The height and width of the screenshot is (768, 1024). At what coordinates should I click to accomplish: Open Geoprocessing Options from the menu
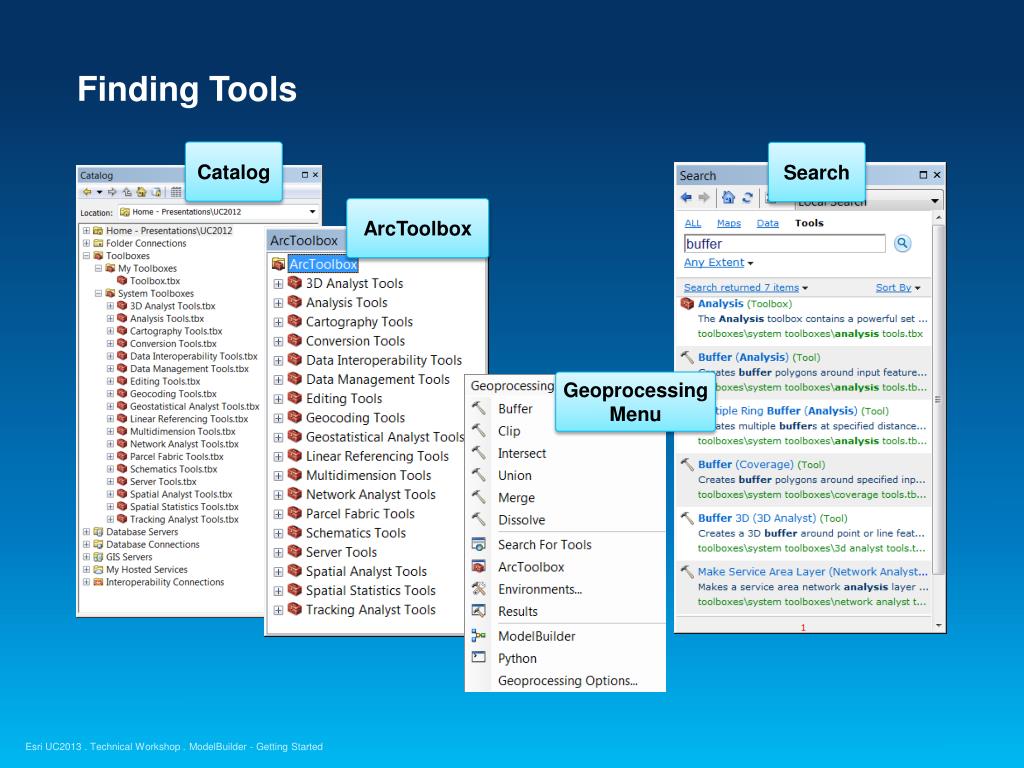(x=568, y=680)
